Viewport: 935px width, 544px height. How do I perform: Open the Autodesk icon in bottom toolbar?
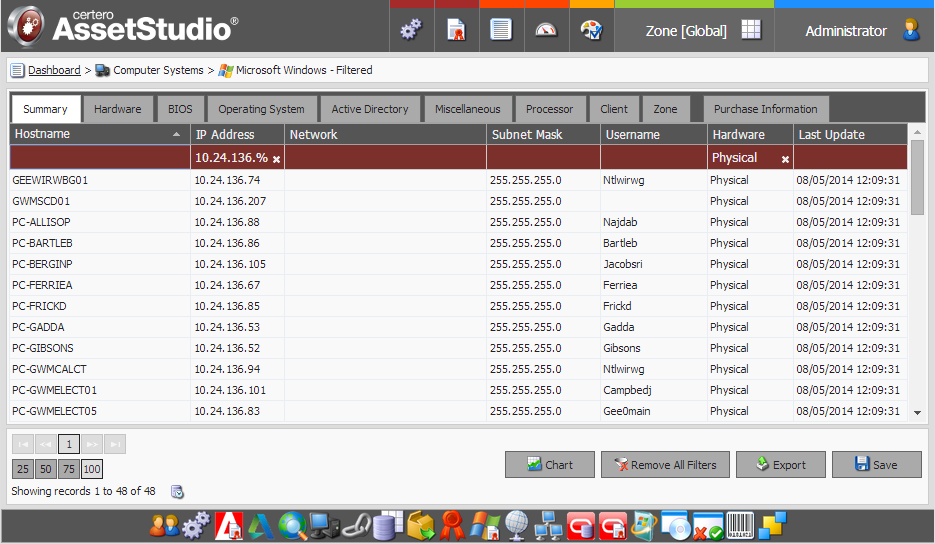pos(261,526)
